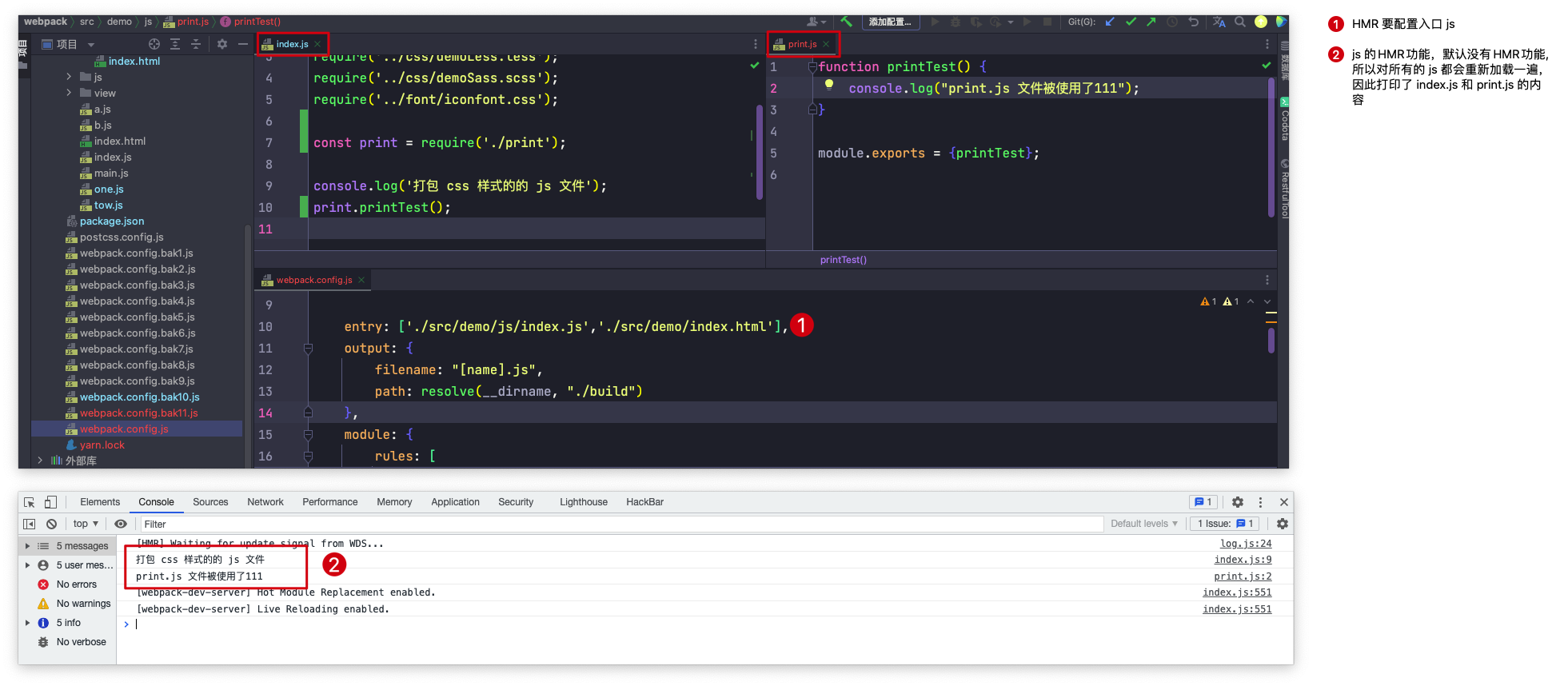
Task: Switch to the webpack.config.js editor tab
Action: pyautogui.click(x=313, y=280)
